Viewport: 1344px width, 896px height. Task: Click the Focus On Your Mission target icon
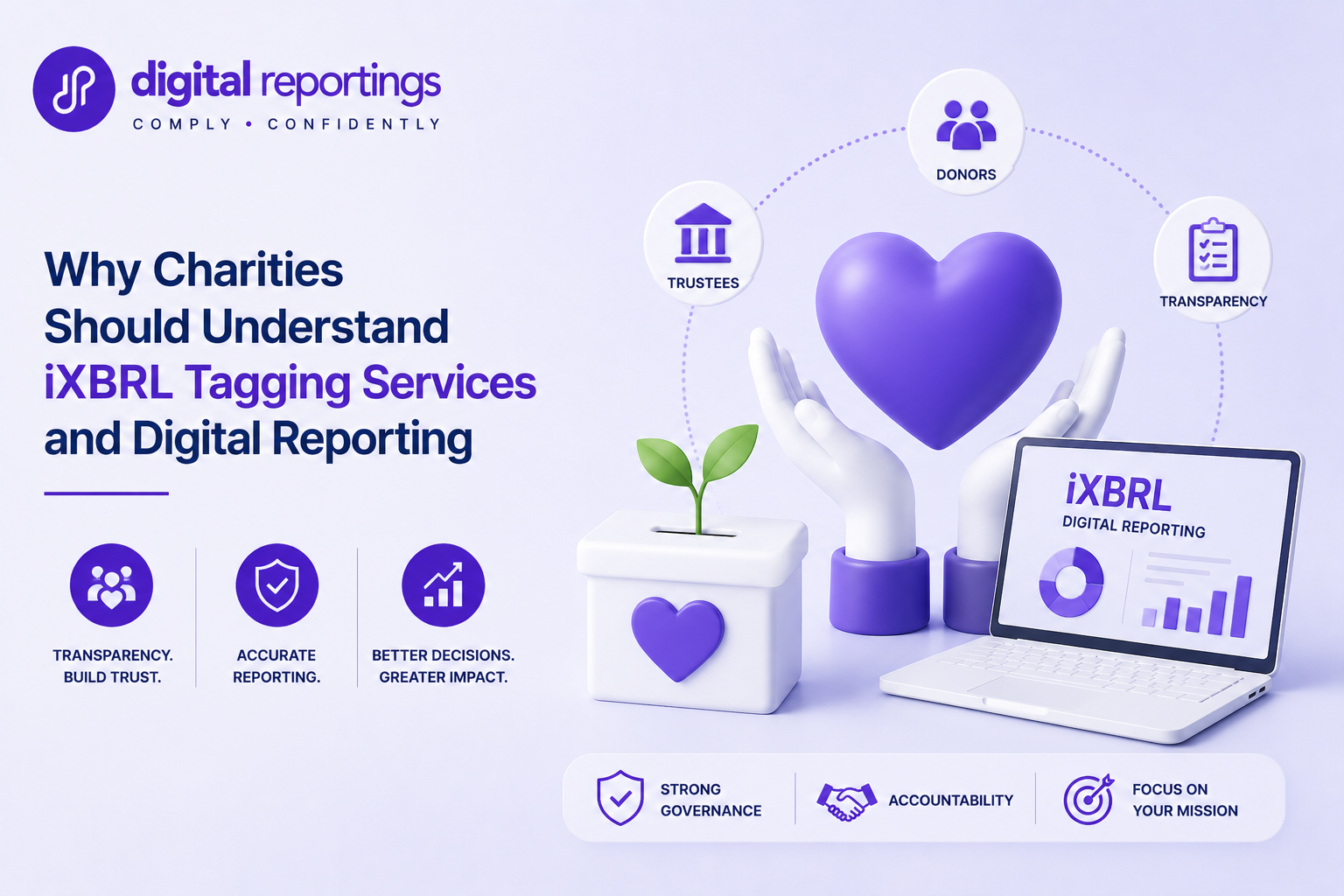tap(1088, 799)
